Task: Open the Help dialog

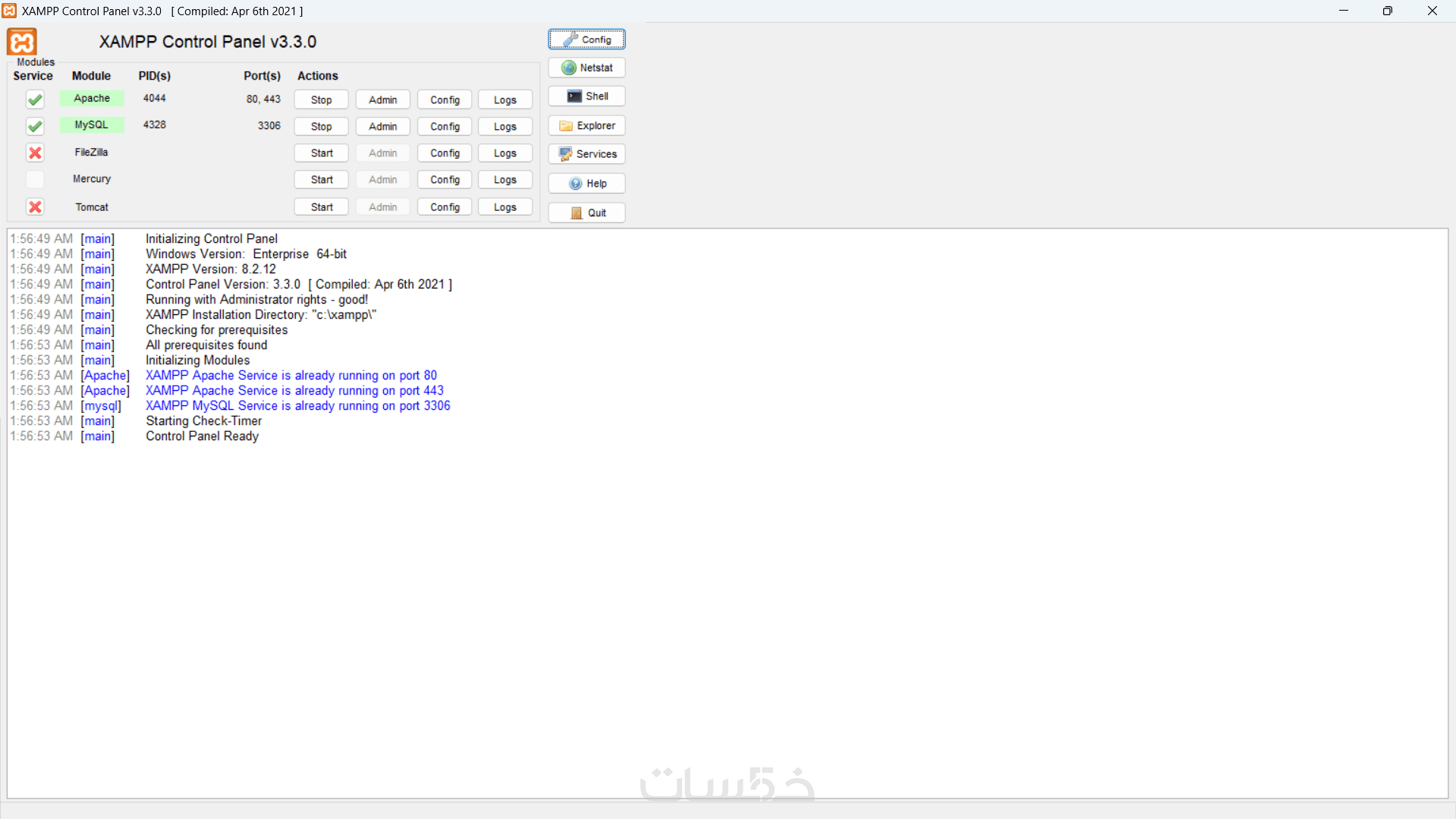Action: tap(586, 184)
